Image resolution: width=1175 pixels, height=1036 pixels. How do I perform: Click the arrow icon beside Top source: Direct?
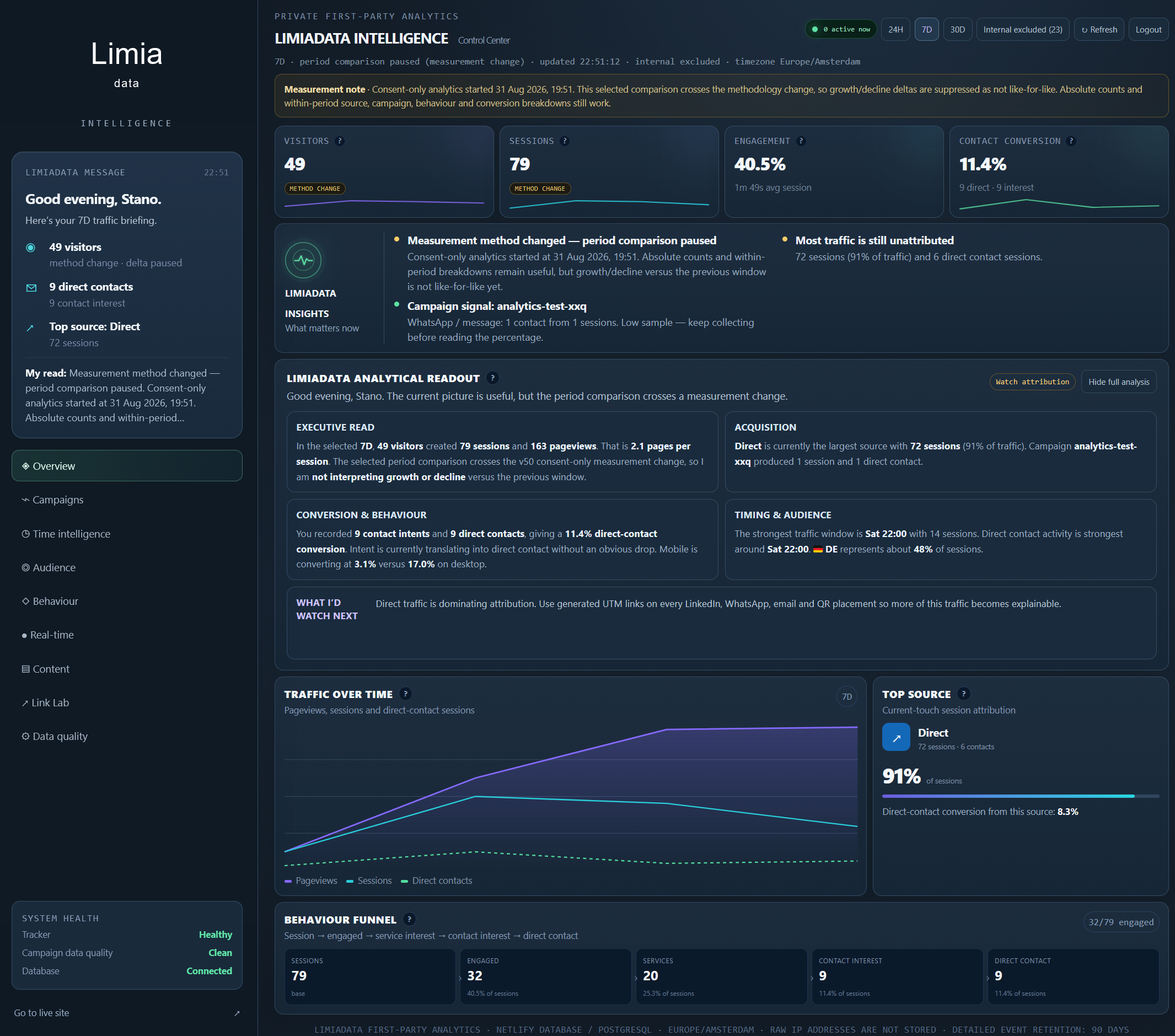(30, 328)
